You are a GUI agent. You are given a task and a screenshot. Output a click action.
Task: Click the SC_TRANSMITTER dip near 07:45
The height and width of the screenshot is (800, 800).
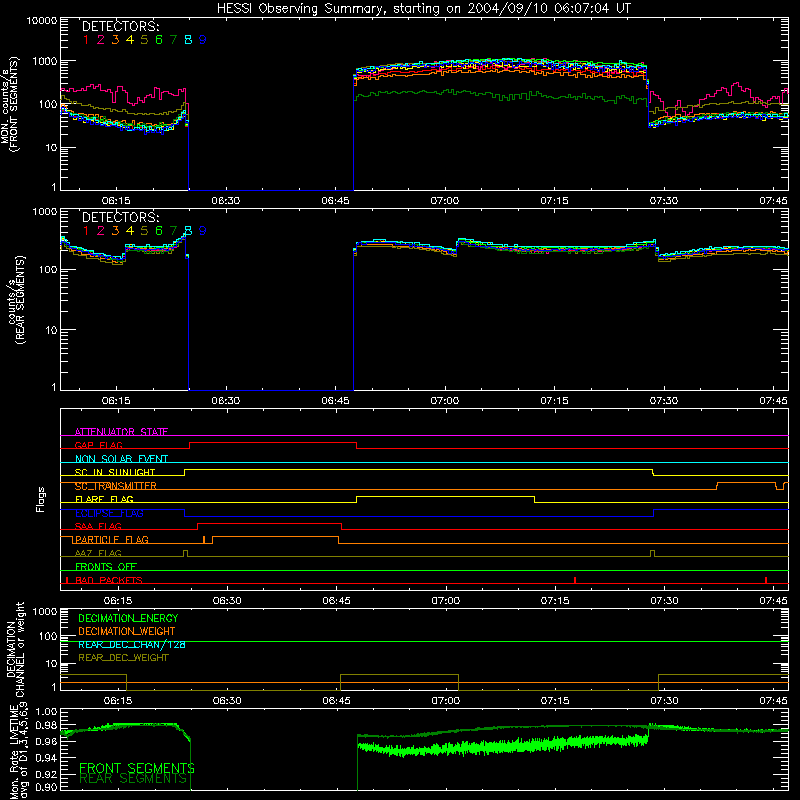pyautogui.click(x=780, y=486)
